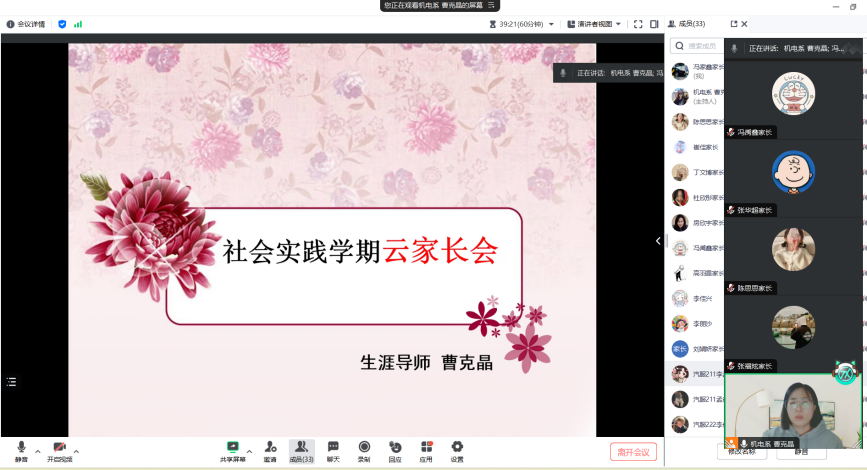This screenshot has height=470, width=867.
Task: Click the blue security shield icon
Action: point(62,24)
